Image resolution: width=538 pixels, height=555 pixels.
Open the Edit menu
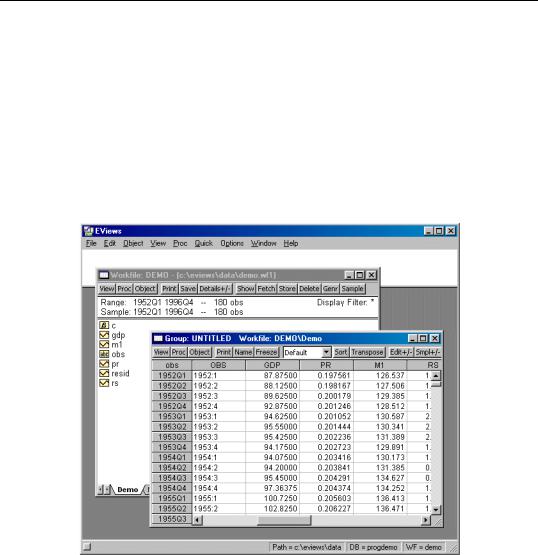pos(110,244)
